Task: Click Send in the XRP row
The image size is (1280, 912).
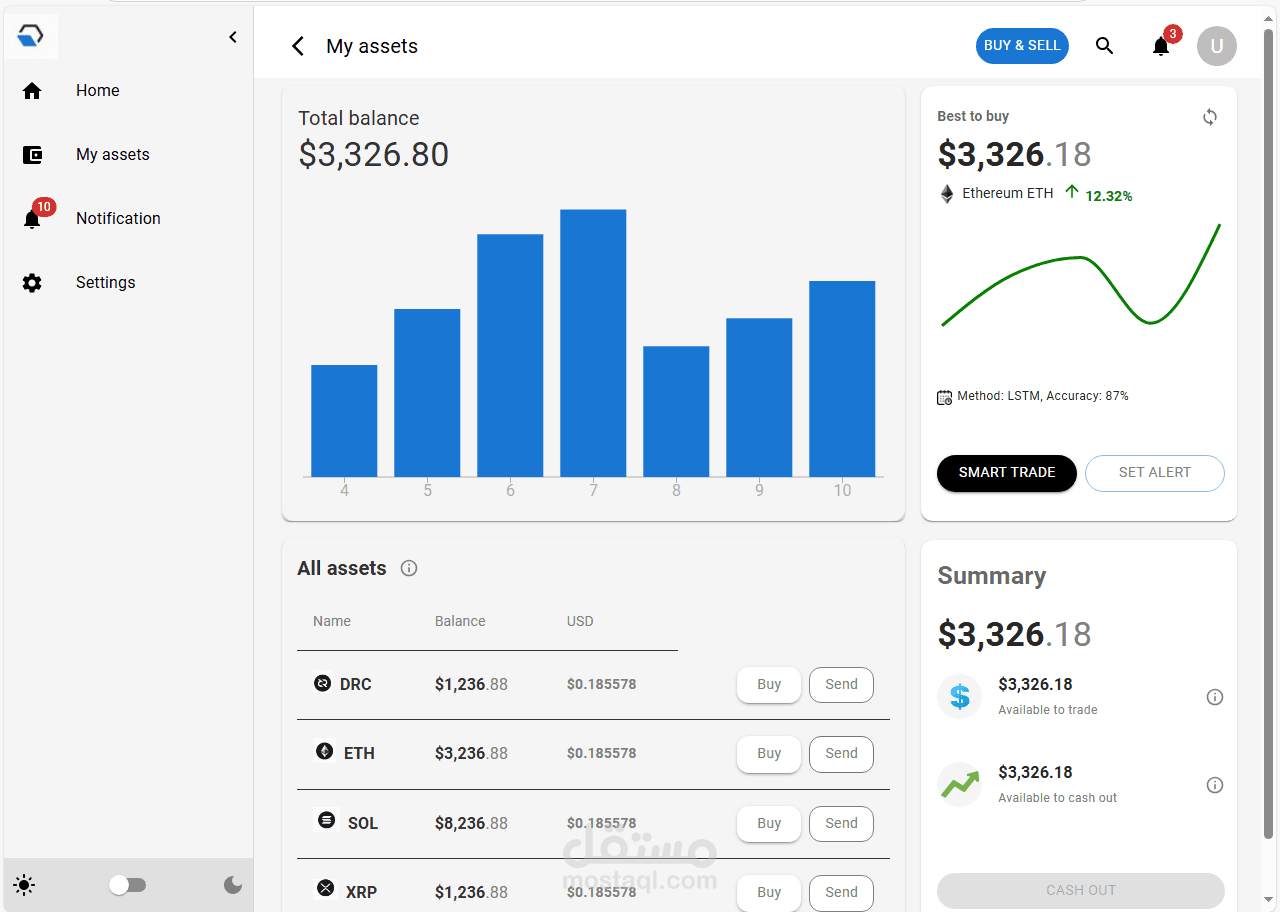Action: coord(841,893)
